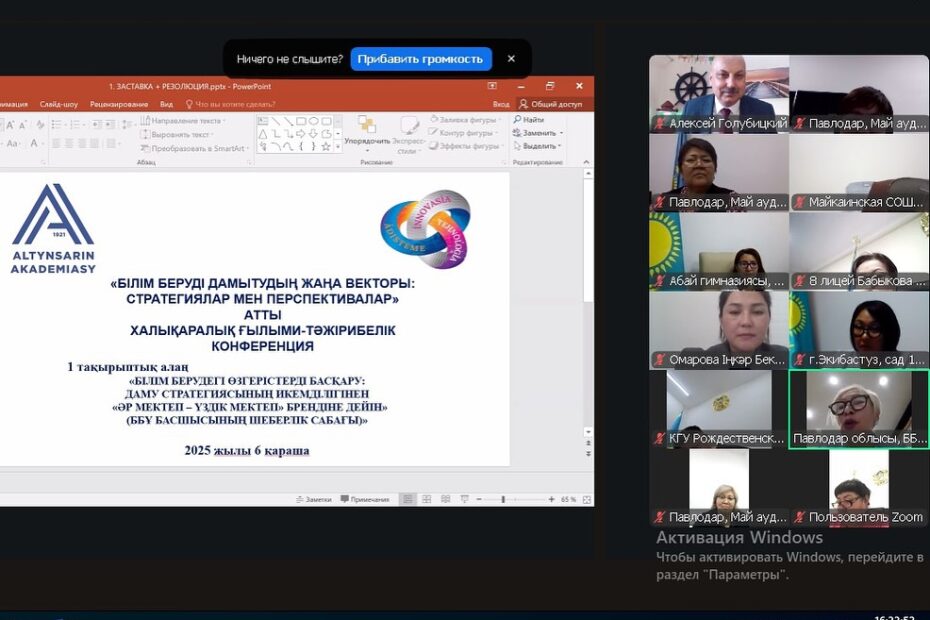
Task: Click the Прибавить громкость button
Action: tap(420, 59)
